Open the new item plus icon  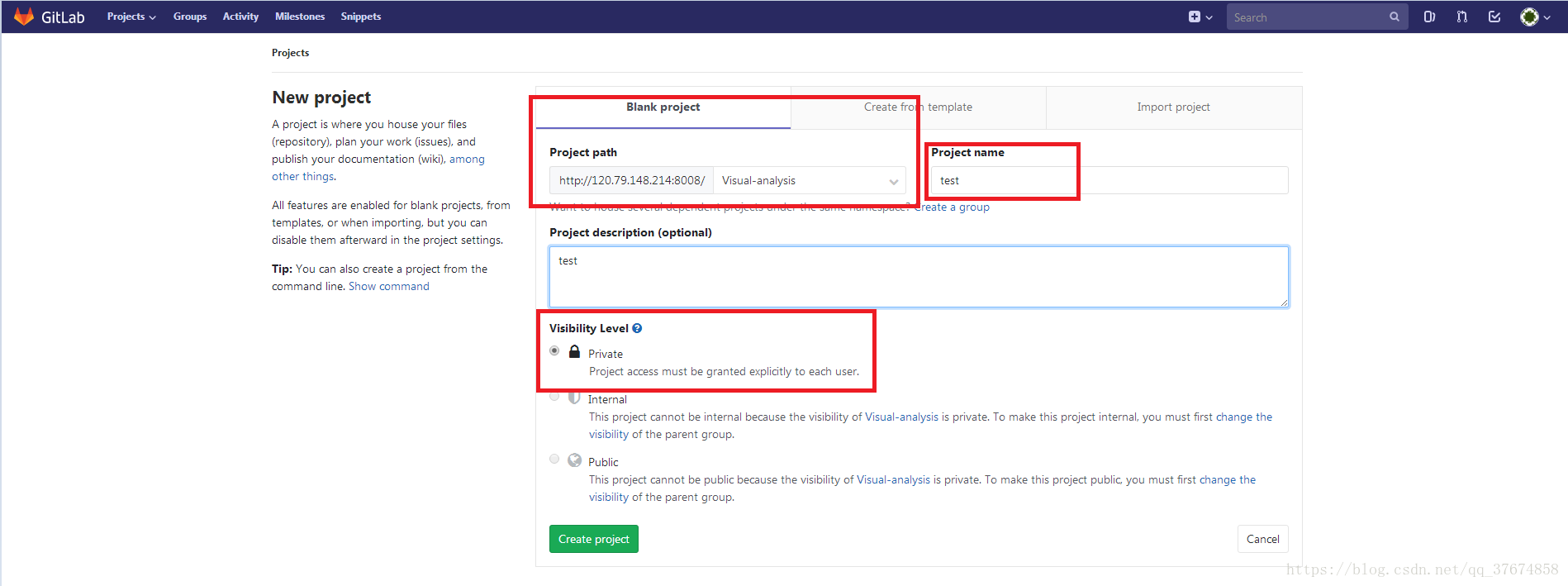point(1194,17)
